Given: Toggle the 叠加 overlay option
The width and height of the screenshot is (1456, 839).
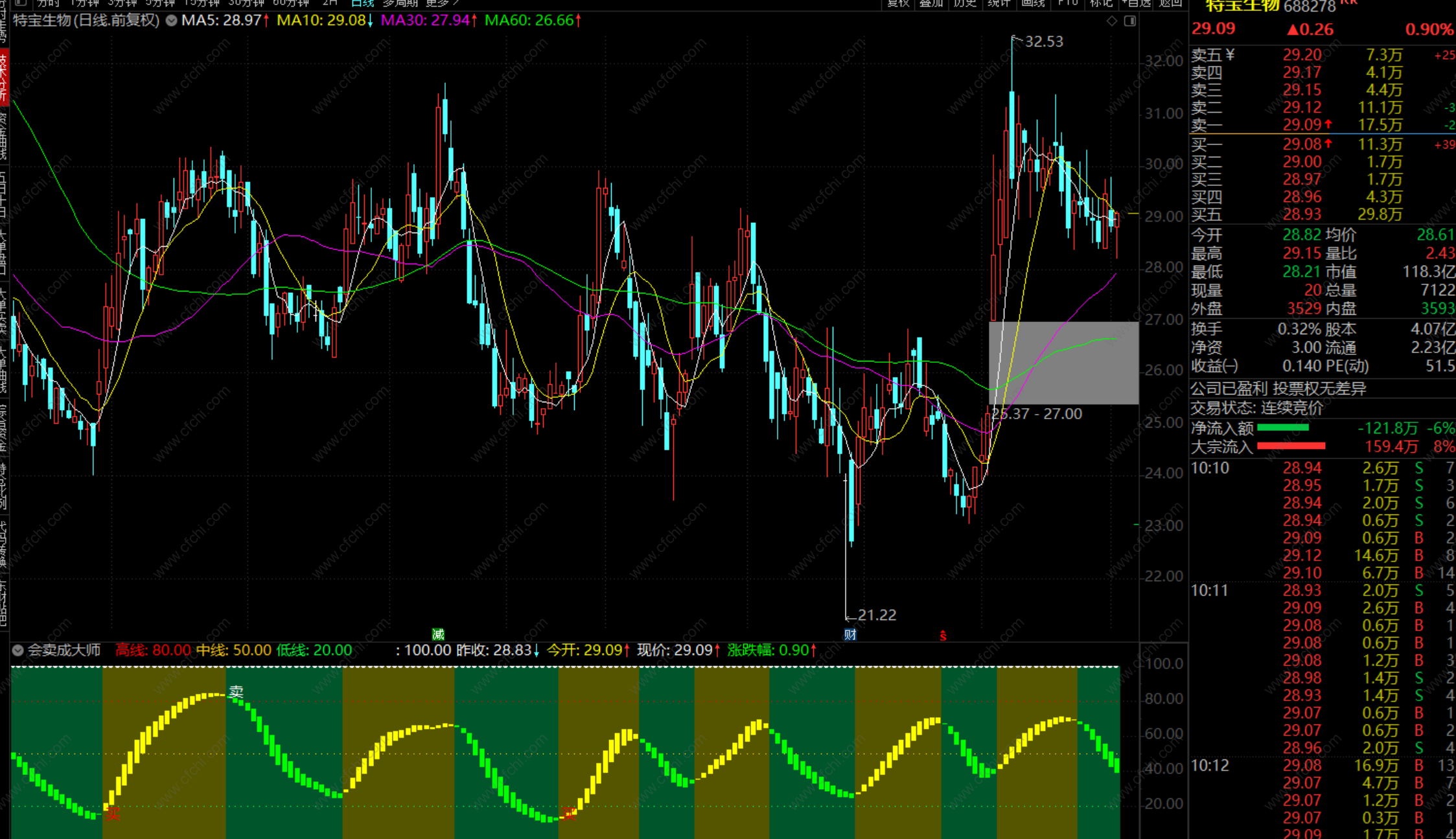Looking at the screenshot, I should [x=930, y=3].
